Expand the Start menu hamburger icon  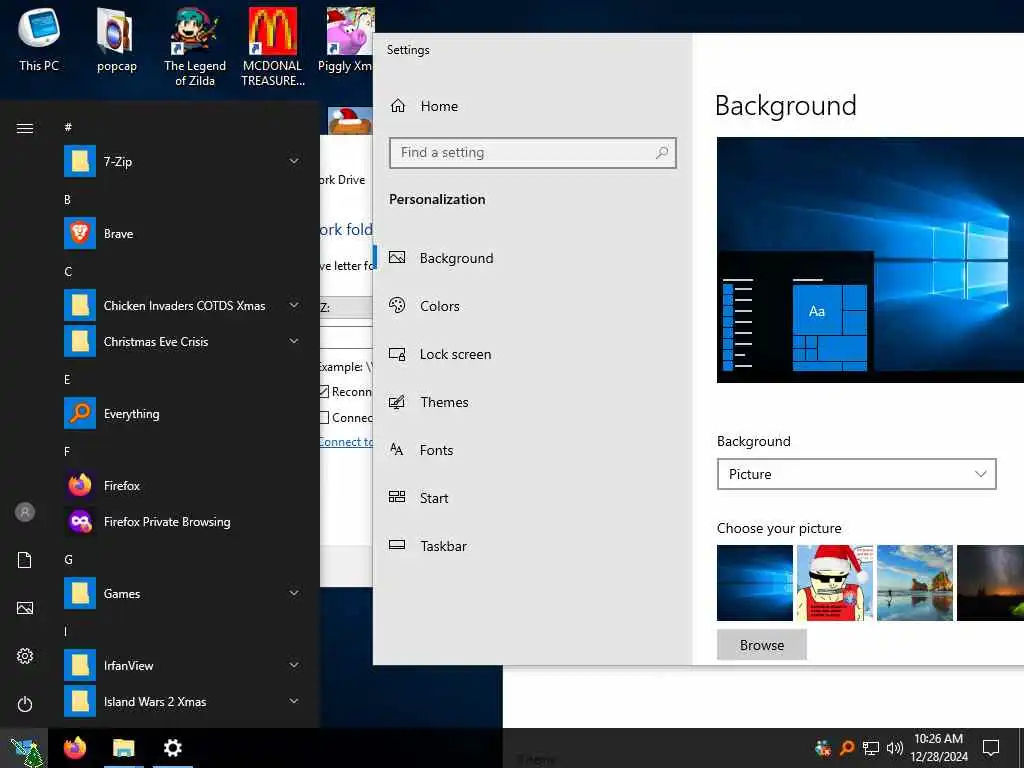pos(25,128)
